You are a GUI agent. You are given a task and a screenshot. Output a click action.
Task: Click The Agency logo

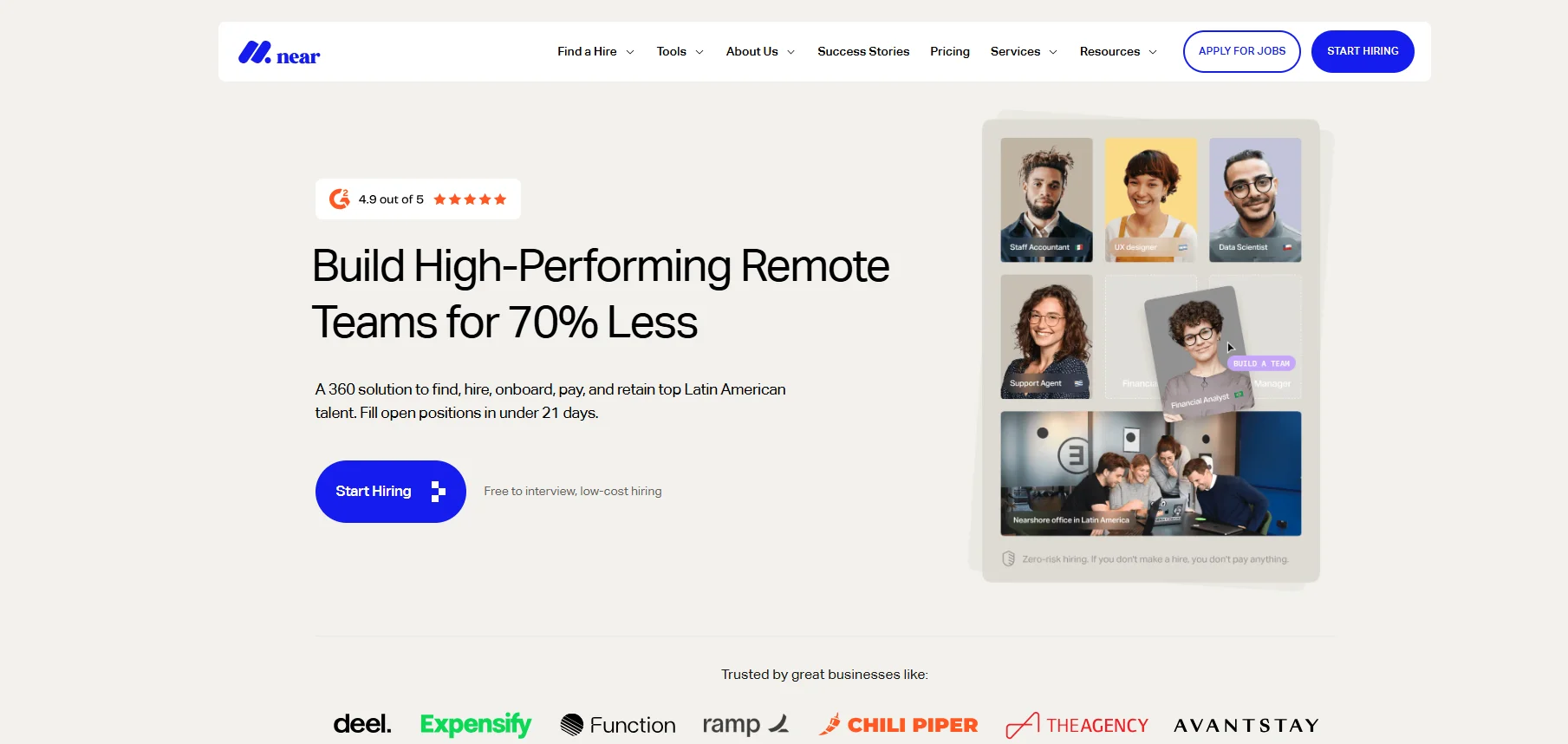tap(1077, 725)
